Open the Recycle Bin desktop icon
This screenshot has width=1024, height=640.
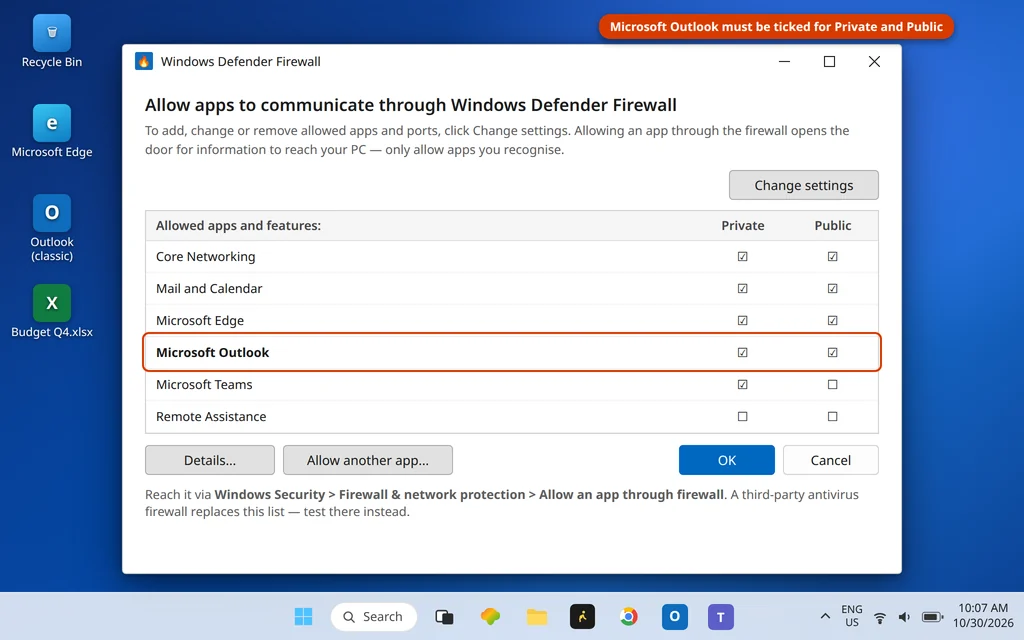52,42
